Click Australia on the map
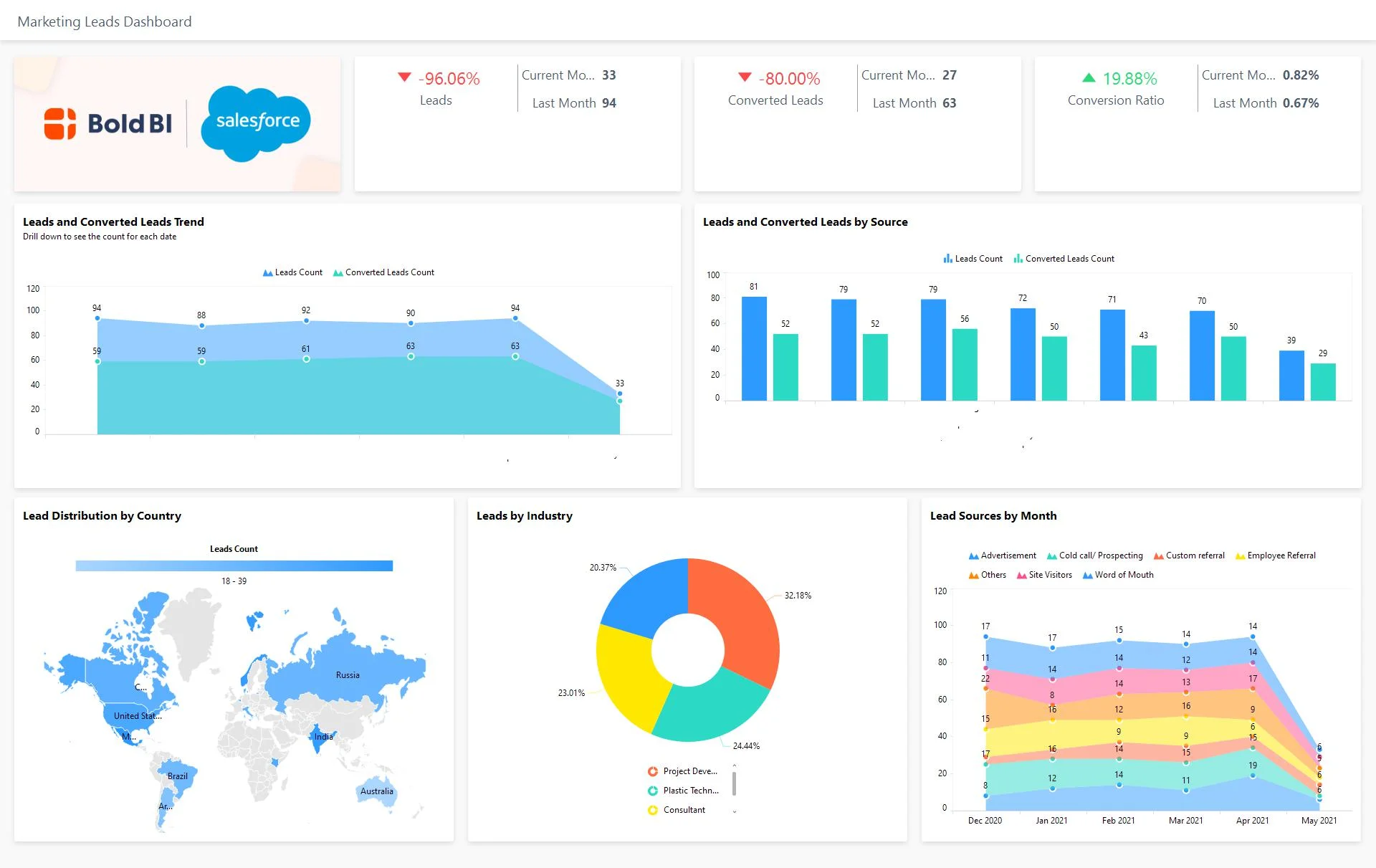 coord(376,792)
